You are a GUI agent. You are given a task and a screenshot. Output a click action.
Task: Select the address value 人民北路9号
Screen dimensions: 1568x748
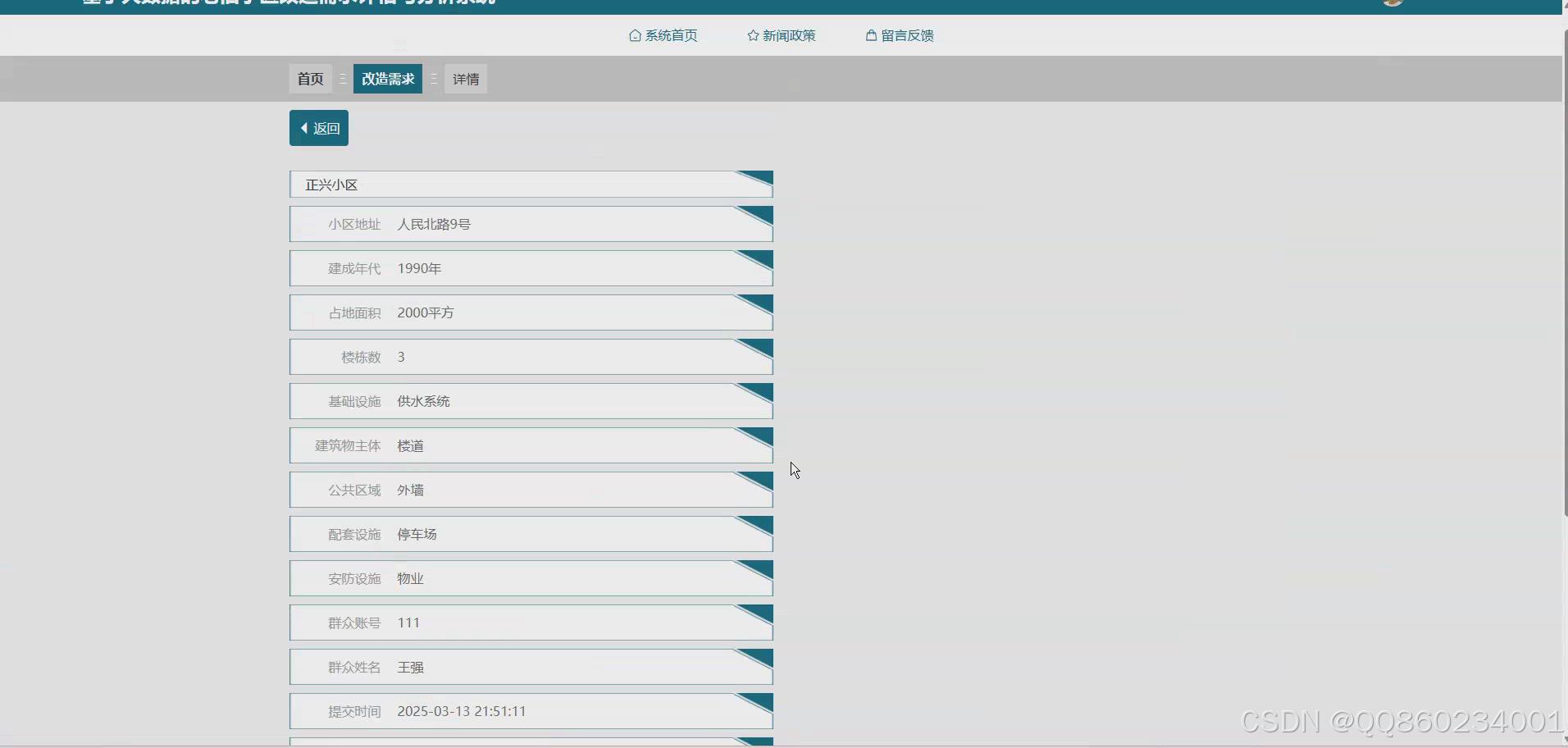[434, 224]
